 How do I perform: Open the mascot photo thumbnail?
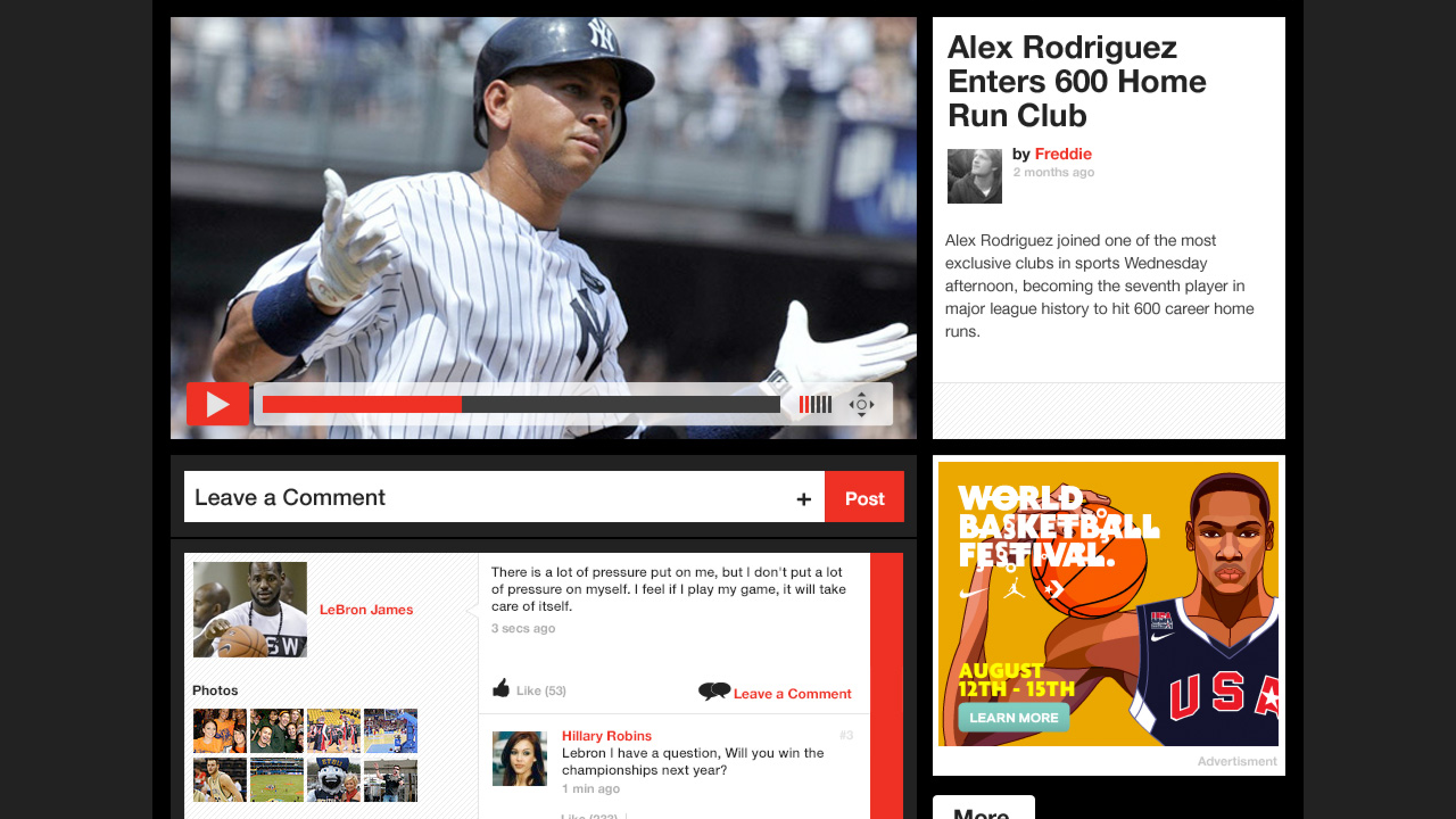[333, 780]
